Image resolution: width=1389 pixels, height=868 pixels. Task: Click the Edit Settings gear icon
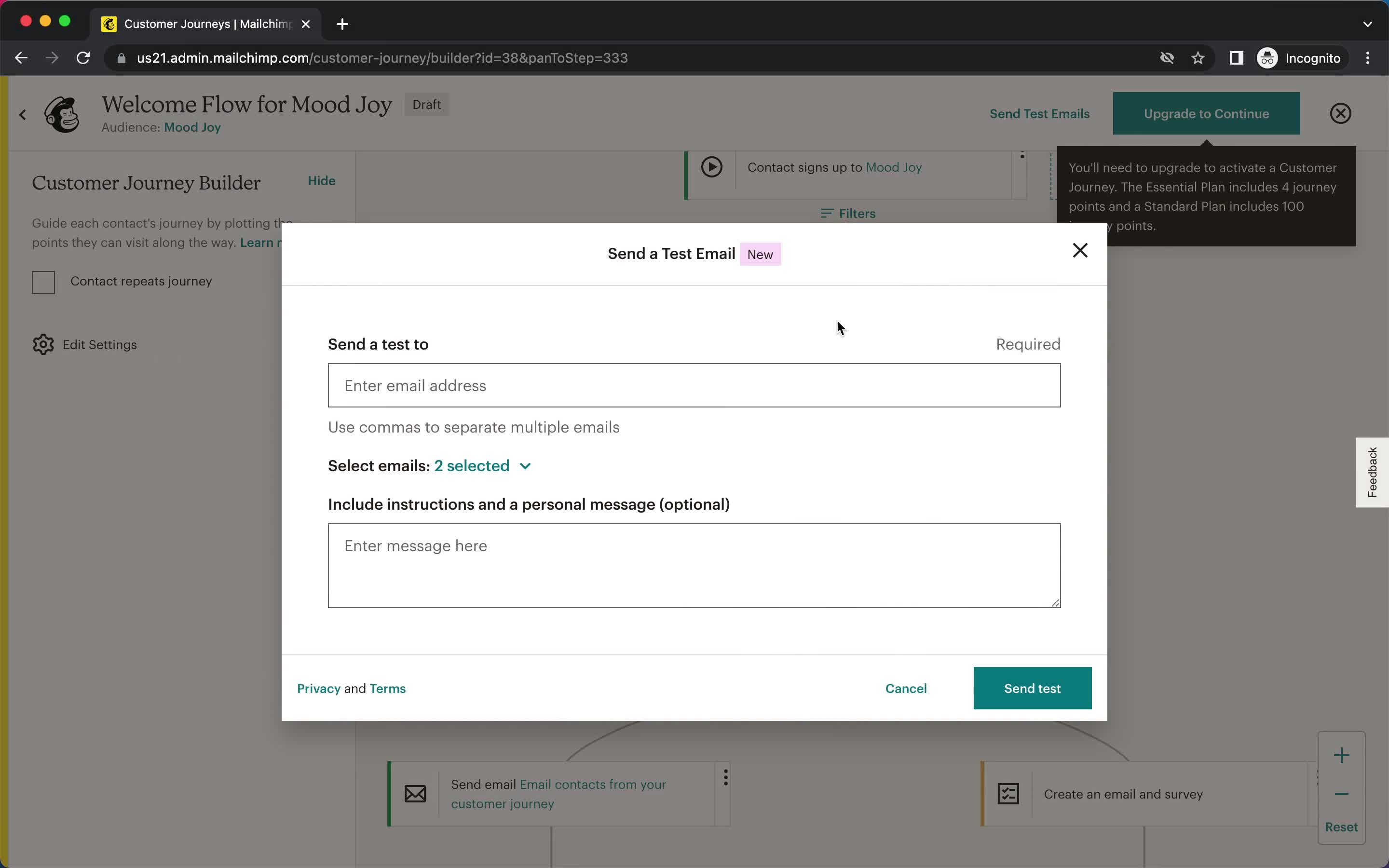tap(43, 344)
